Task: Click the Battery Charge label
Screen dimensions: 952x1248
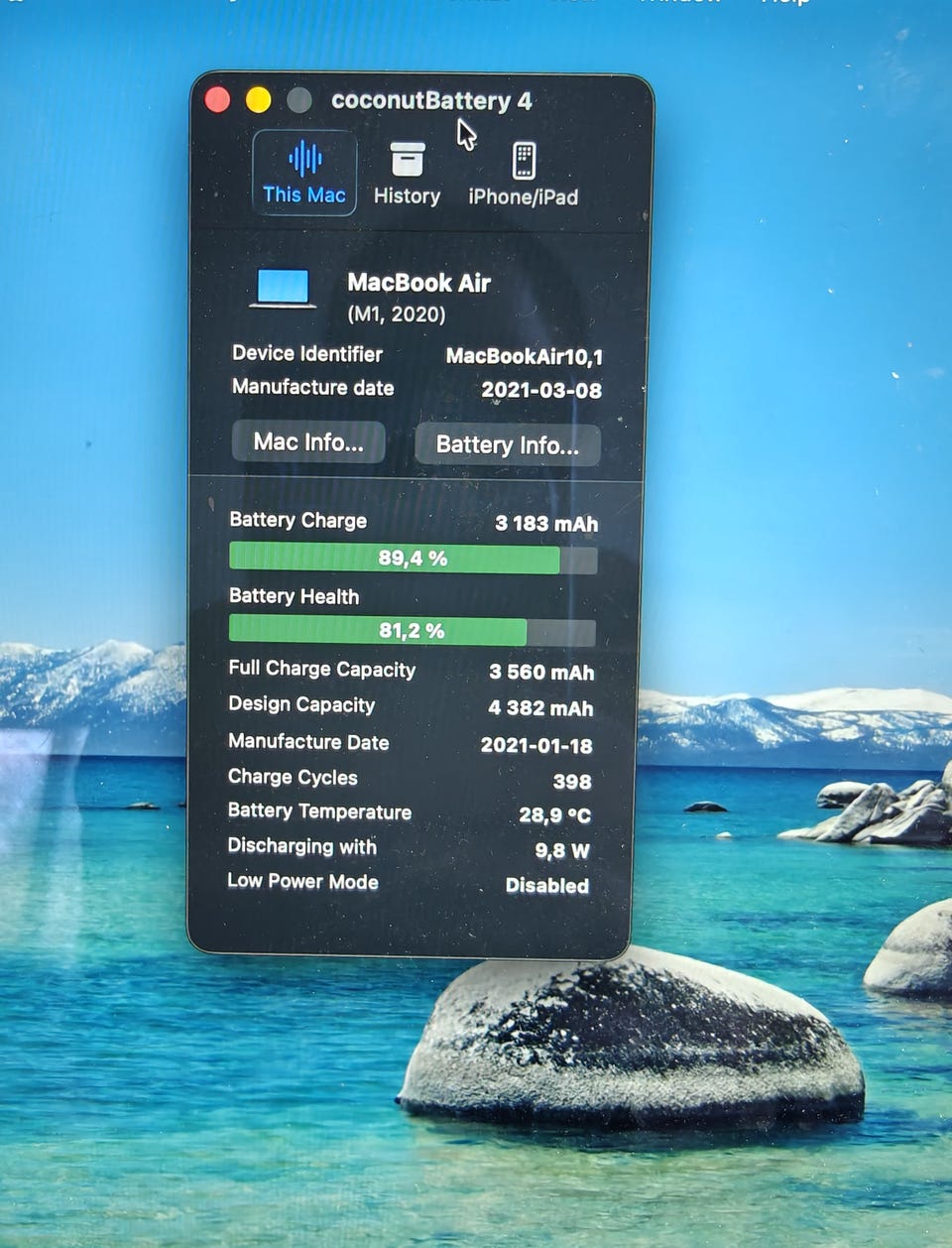Action: (x=297, y=520)
